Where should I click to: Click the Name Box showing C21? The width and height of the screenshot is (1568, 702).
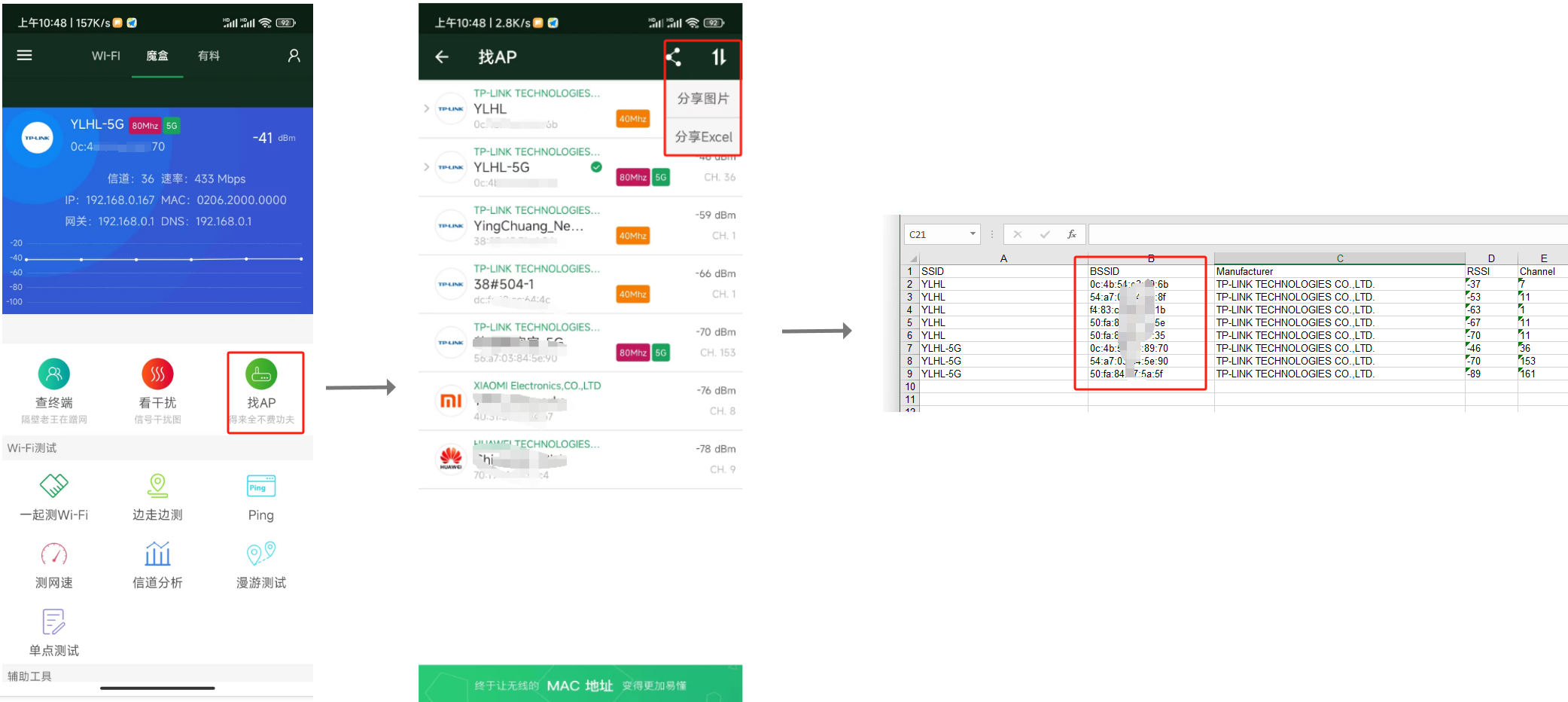click(936, 234)
